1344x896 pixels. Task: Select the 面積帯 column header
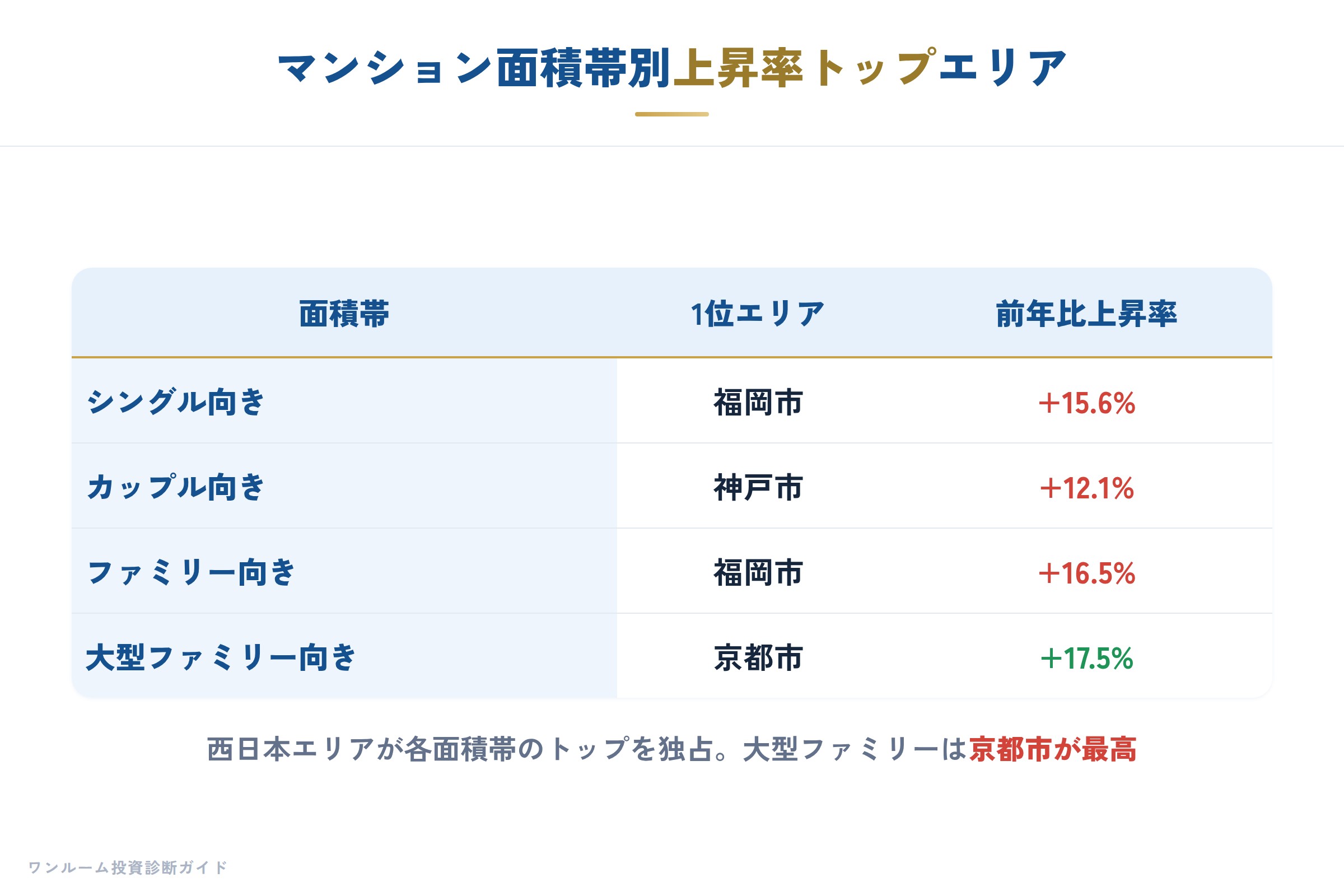point(344,314)
